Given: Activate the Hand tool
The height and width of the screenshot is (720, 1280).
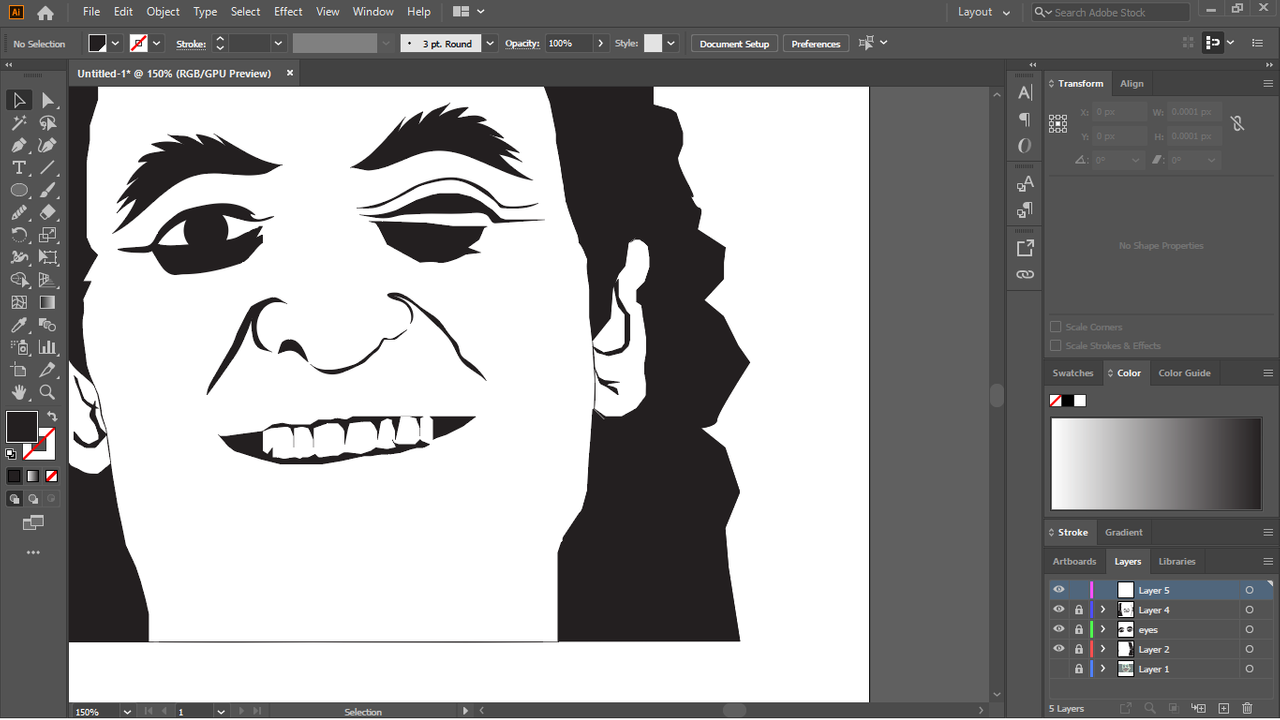Looking at the screenshot, I should [x=19, y=392].
